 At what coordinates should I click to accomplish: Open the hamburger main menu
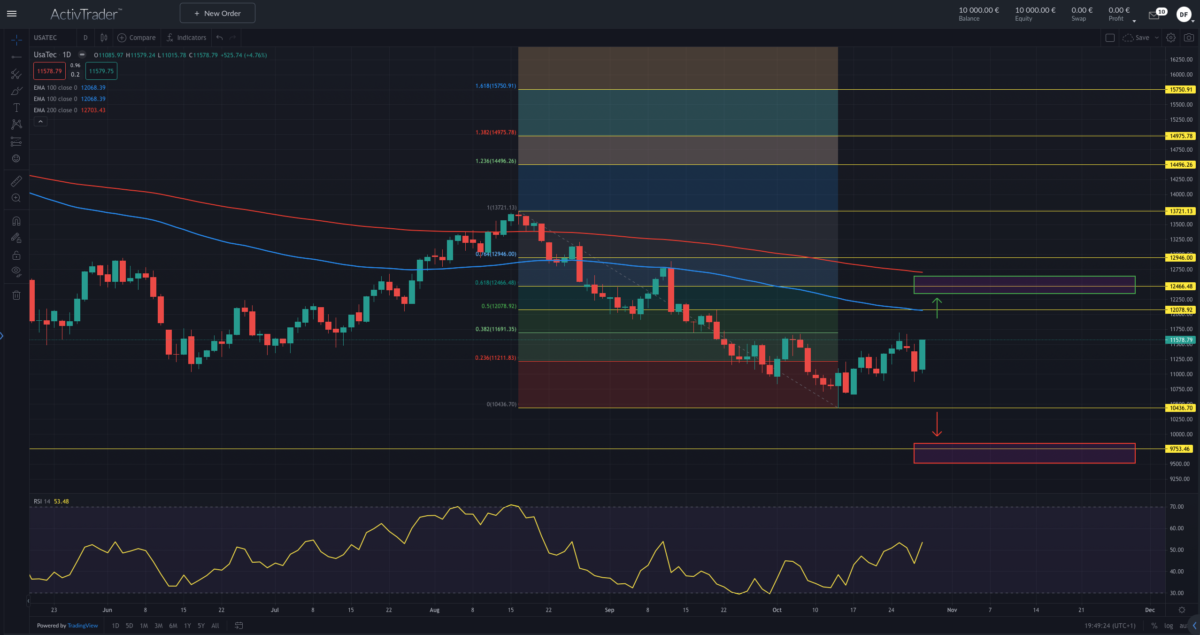pos(12,14)
